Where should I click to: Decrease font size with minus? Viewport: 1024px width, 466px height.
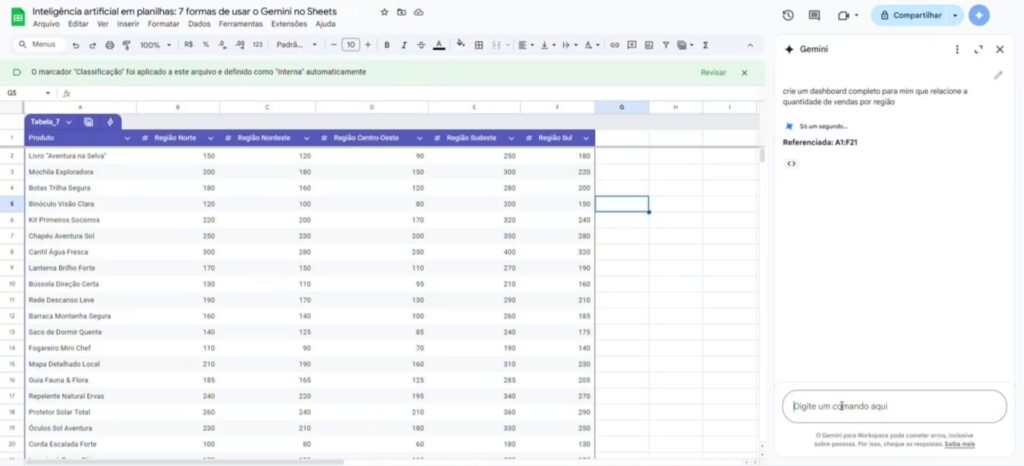point(334,45)
